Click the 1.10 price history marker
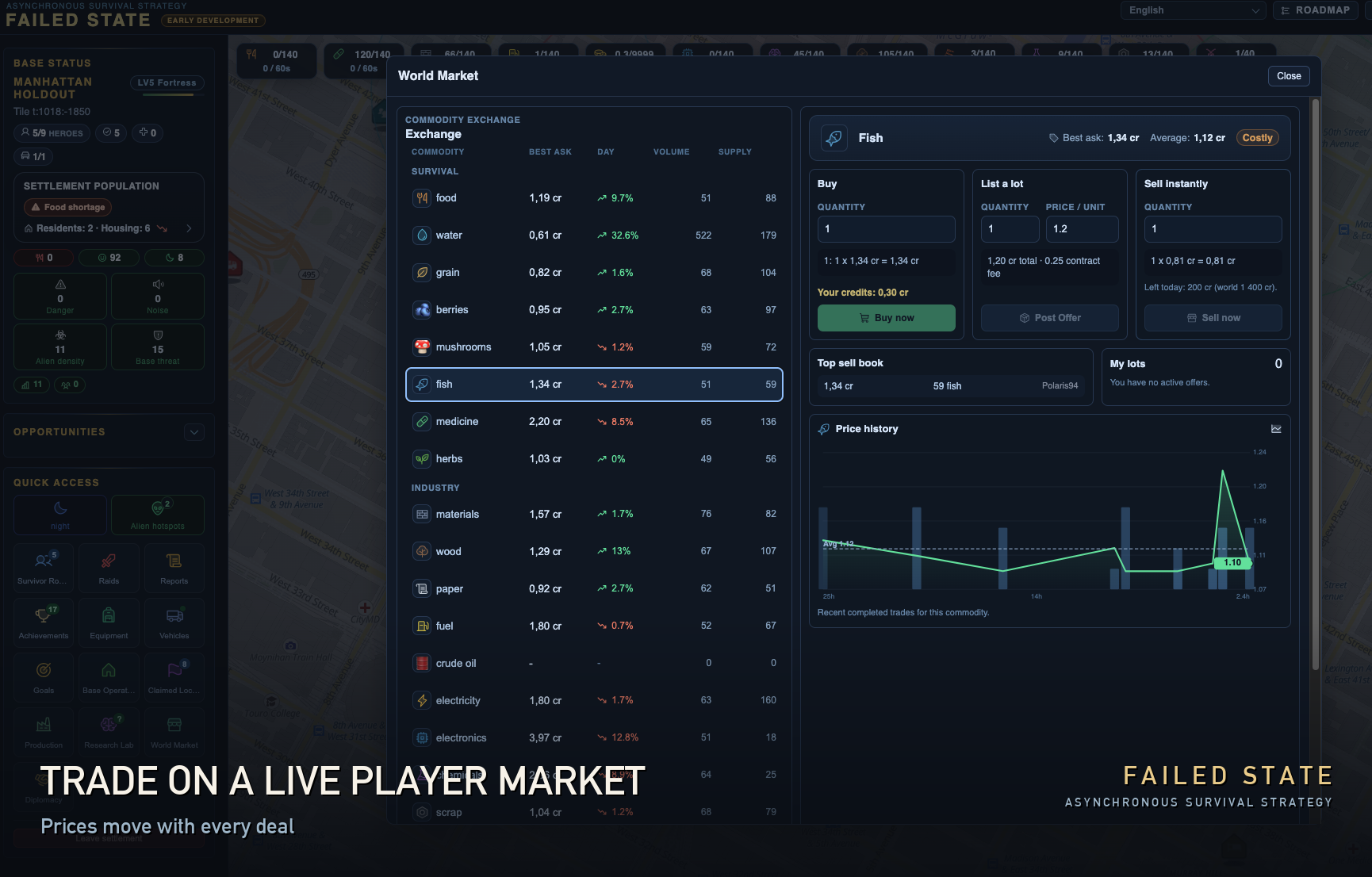Image resolution: width=1372 pixels, height=877 pixels. pyautogui.click(x=1232, y=563)
